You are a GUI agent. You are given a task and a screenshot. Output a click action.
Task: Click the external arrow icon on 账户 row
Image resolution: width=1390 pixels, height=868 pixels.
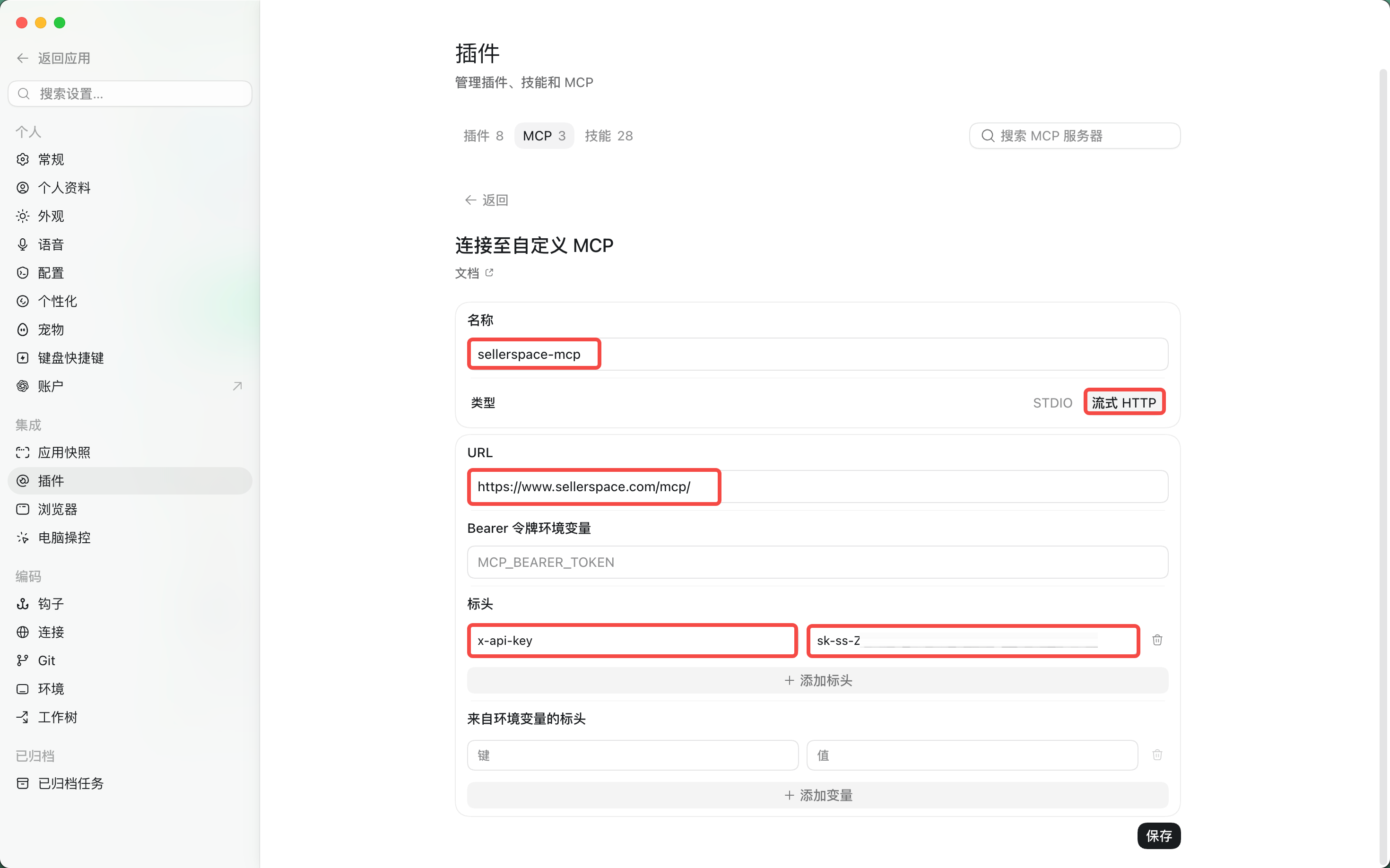pos(237,386)
